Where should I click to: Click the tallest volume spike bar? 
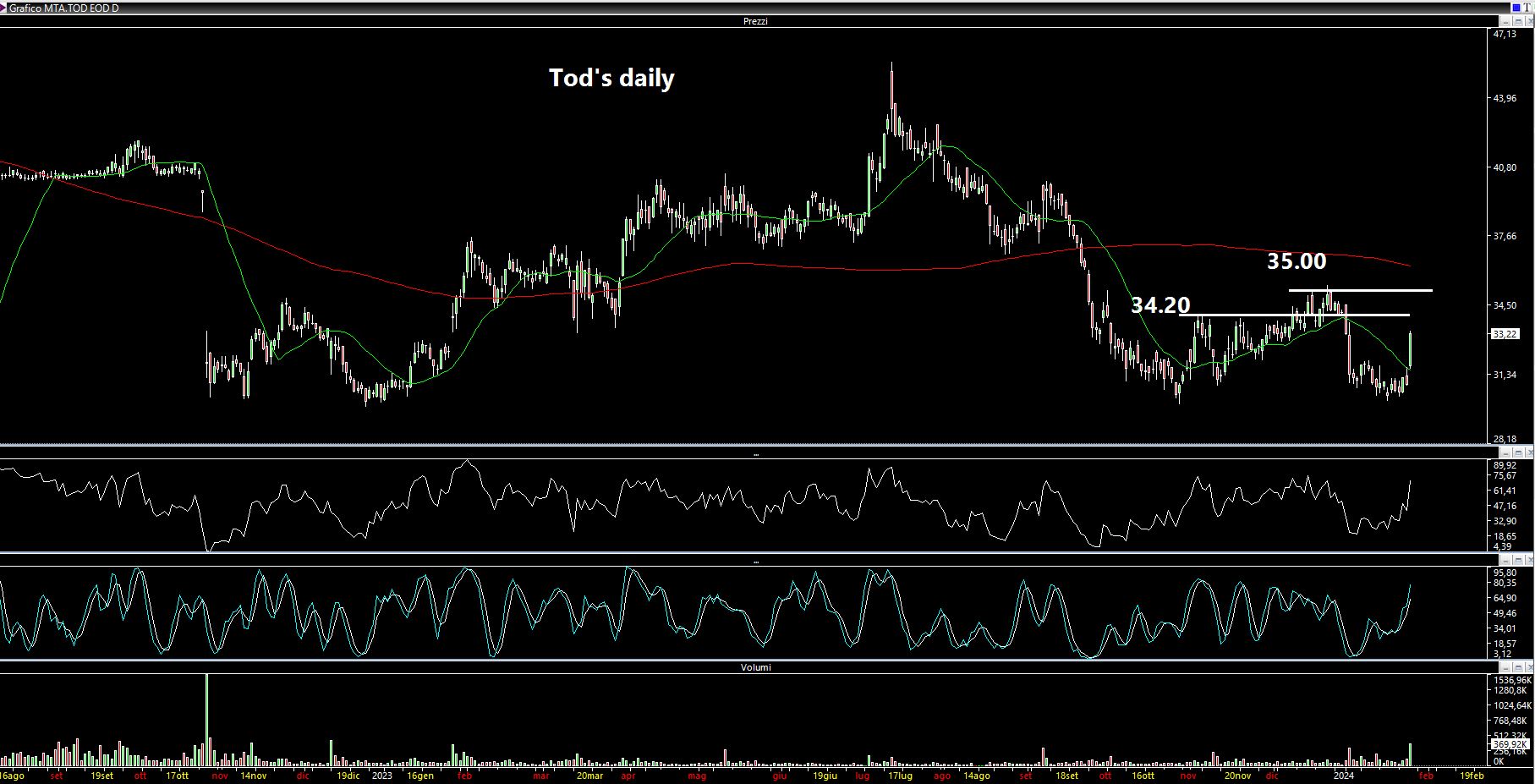[x=207, y=721]
